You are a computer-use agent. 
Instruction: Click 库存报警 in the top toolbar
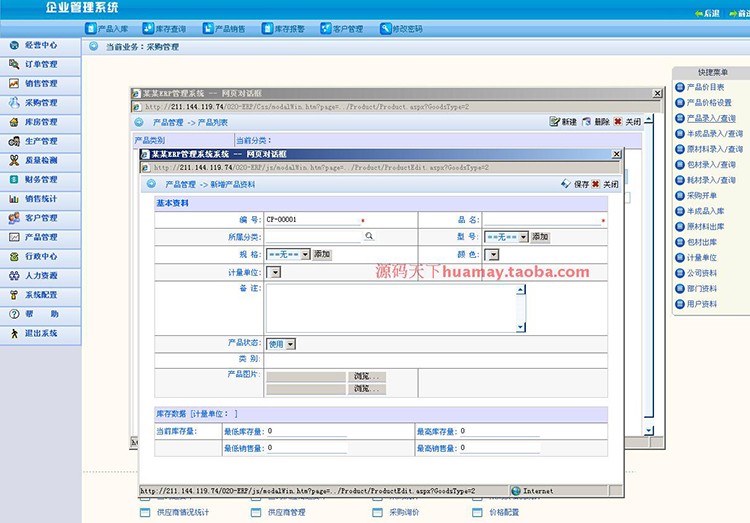[x=283, y=29]
